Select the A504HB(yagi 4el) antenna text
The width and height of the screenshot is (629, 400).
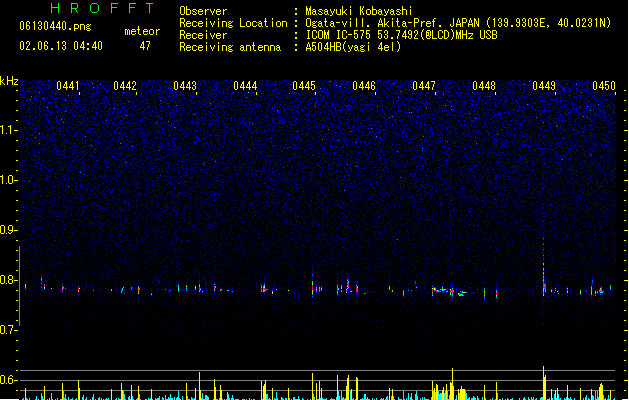[x=353, y=47]
